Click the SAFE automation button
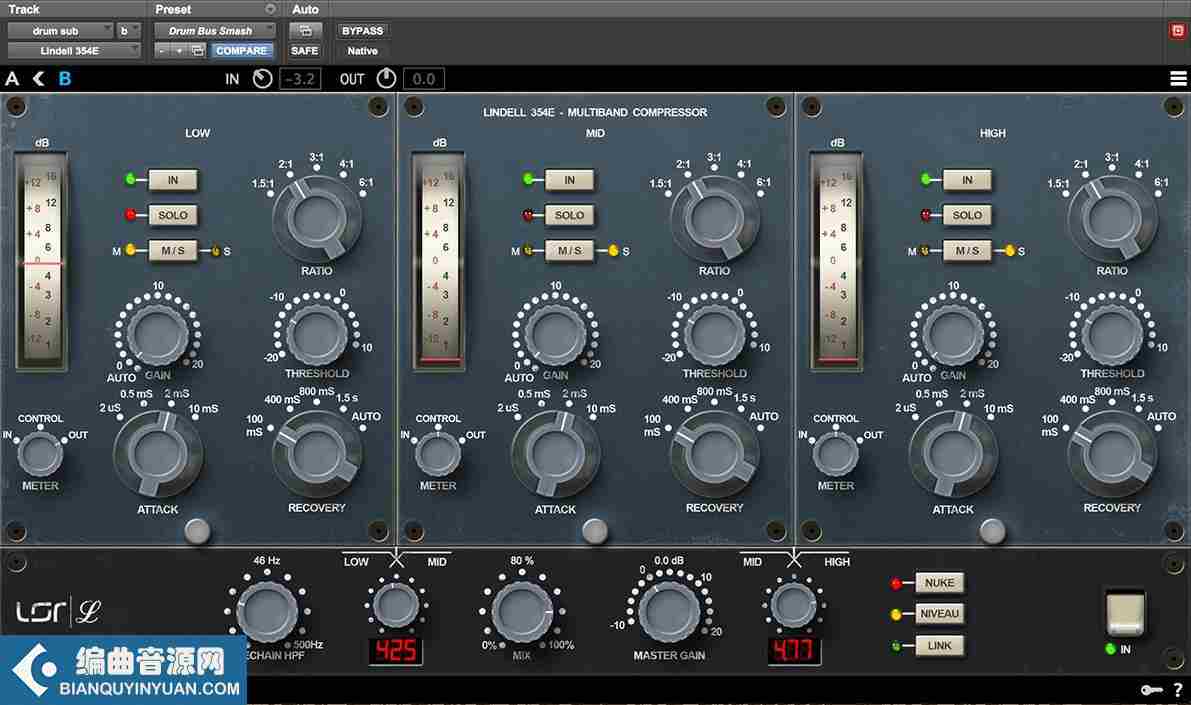The image size is (1191, 705). click(x=305, y=50)
